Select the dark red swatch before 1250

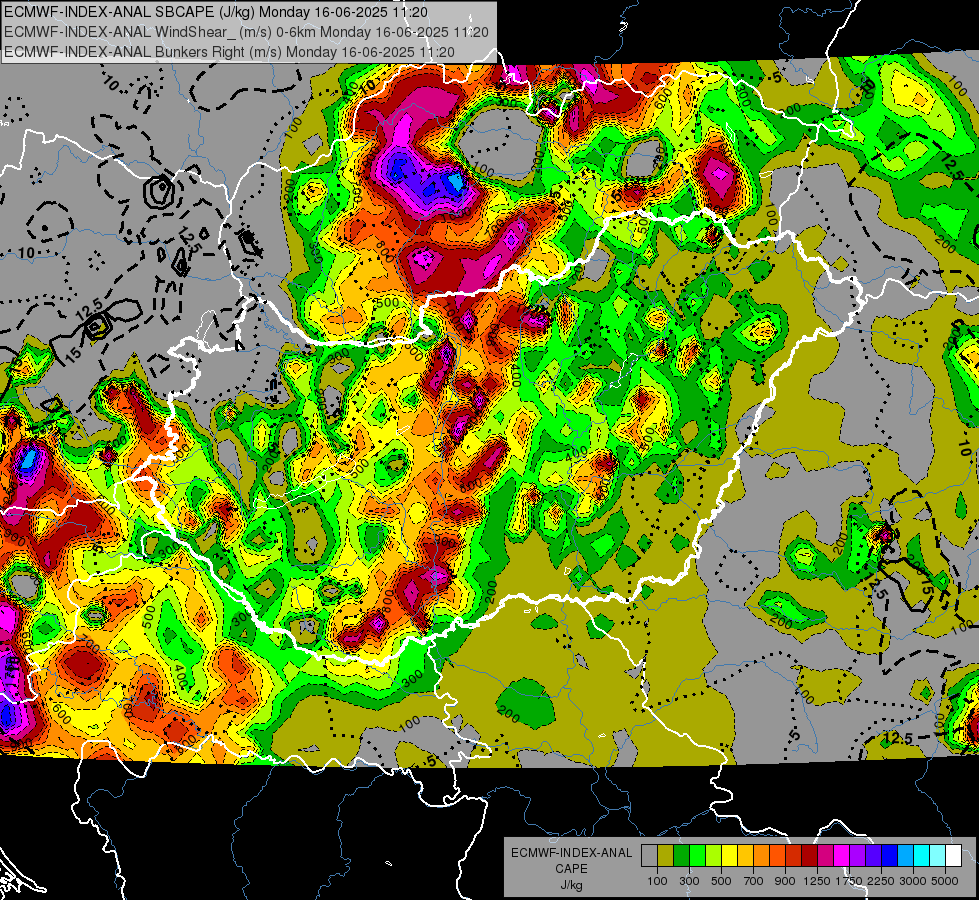click(x=809, y=856)
